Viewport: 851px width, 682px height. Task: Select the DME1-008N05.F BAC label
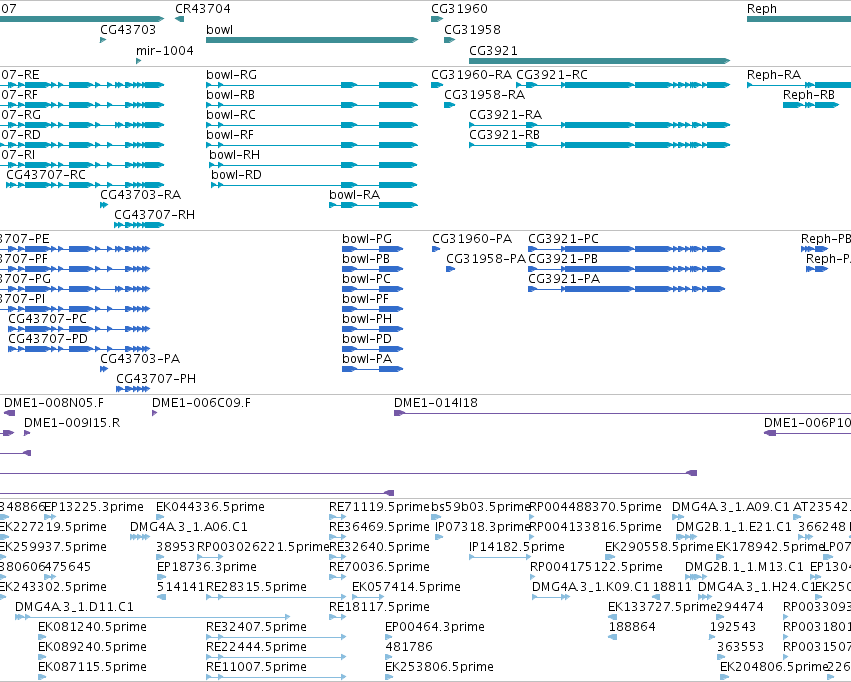(54, 403)
